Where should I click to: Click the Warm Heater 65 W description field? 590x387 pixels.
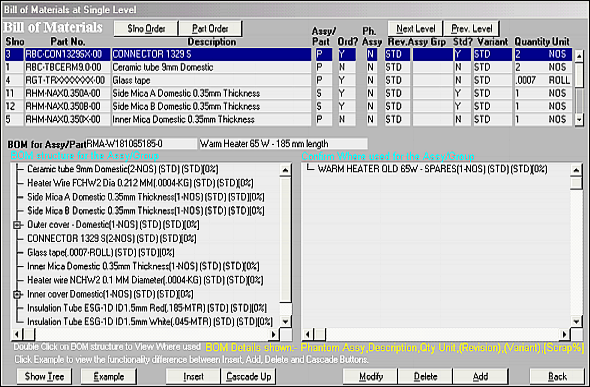tap(283, 144)
